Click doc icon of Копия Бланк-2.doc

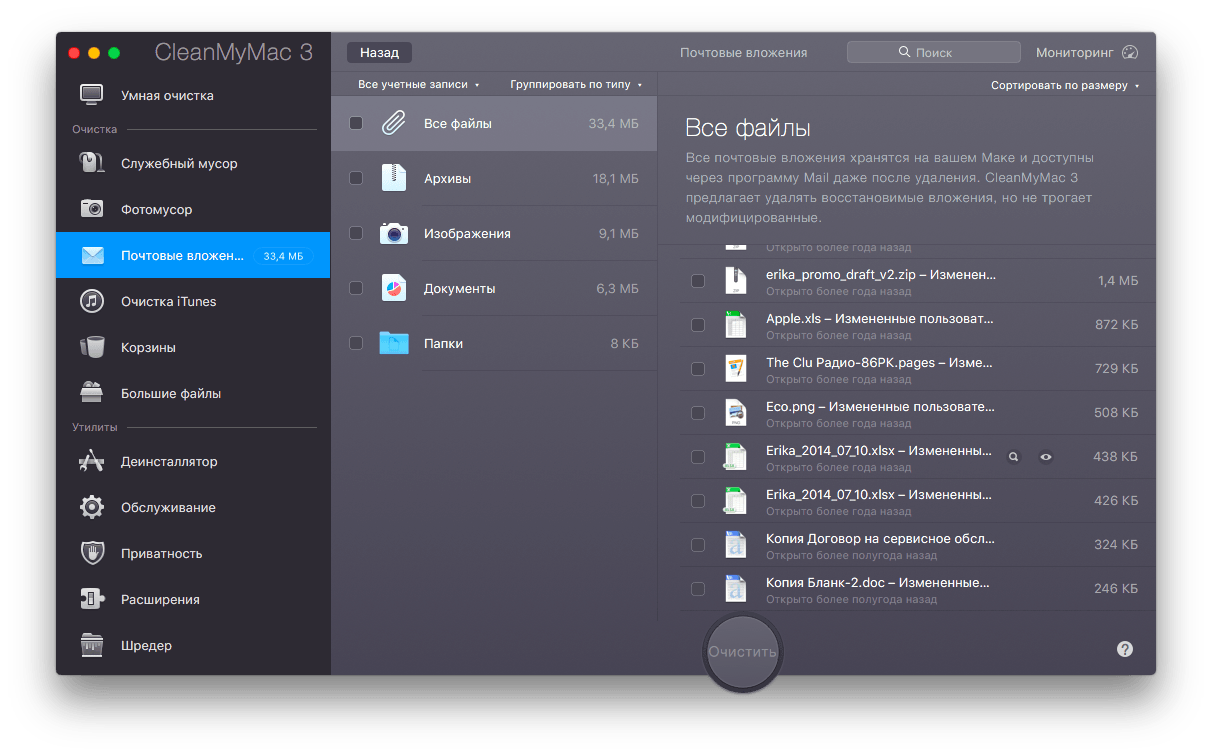[x=735, y=589]
